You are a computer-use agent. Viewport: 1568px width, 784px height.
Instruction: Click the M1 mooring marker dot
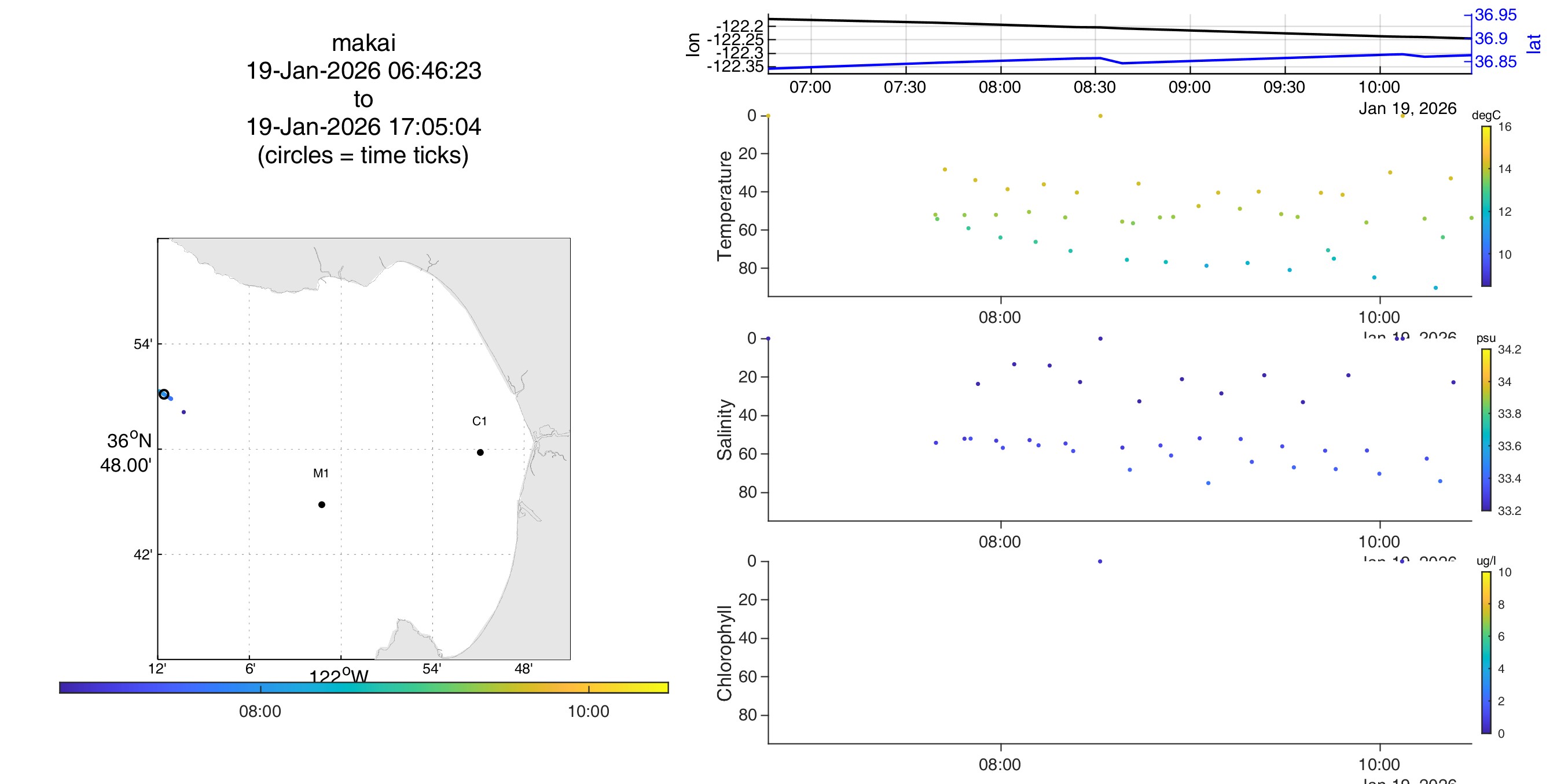tap(321, 505)
